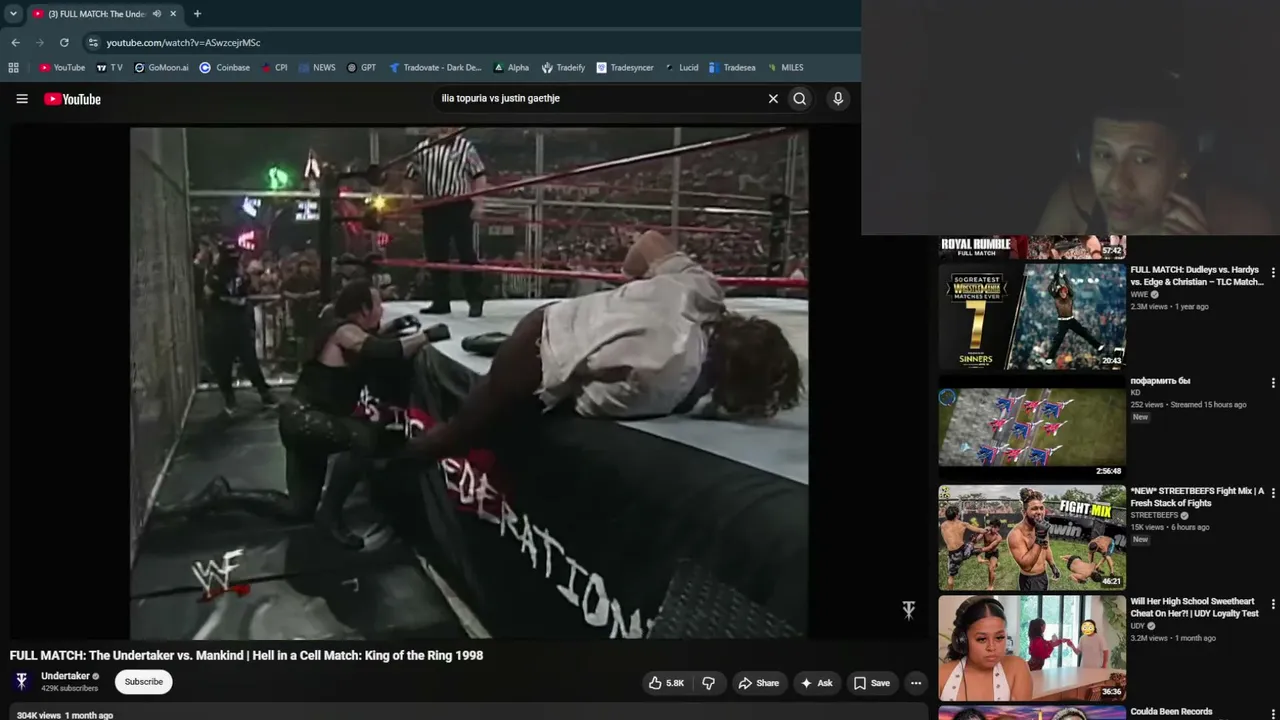Viewport: 1280px width, 720px height.
Task: Open options menu for пофармить бы video
Action: (1273, 383)
